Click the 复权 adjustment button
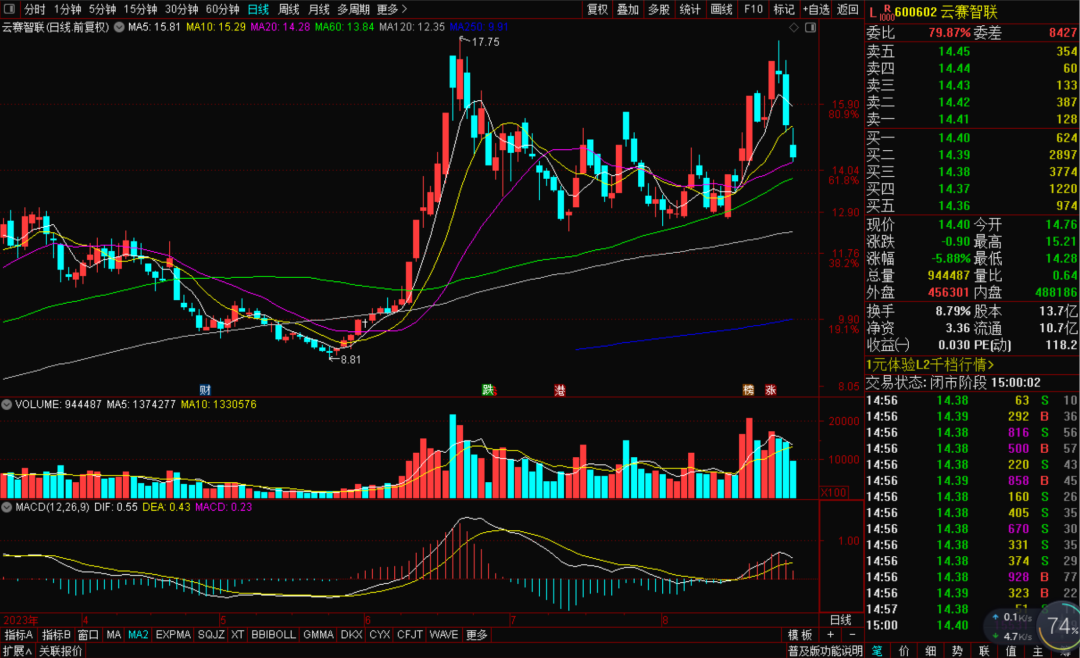The image size is (1080, 658). pyautogui.click(x=597, y=10)
